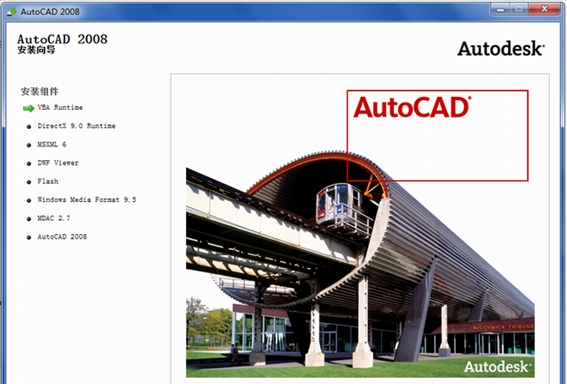The height and width of the screenshot is (384, 567).
Task: Select the MSXML 6 entry
Action: coord(52,144)
